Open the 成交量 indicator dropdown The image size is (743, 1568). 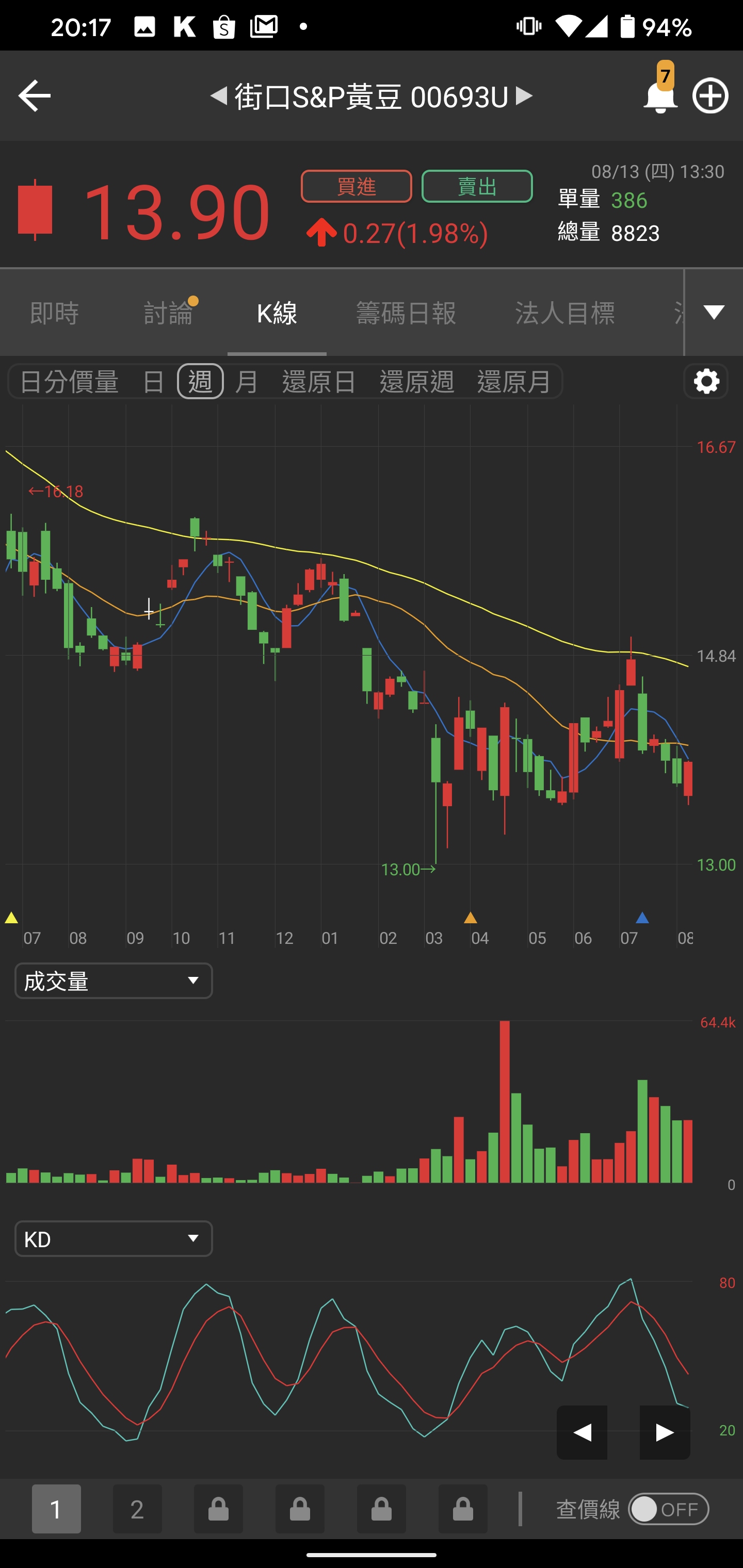114,981
